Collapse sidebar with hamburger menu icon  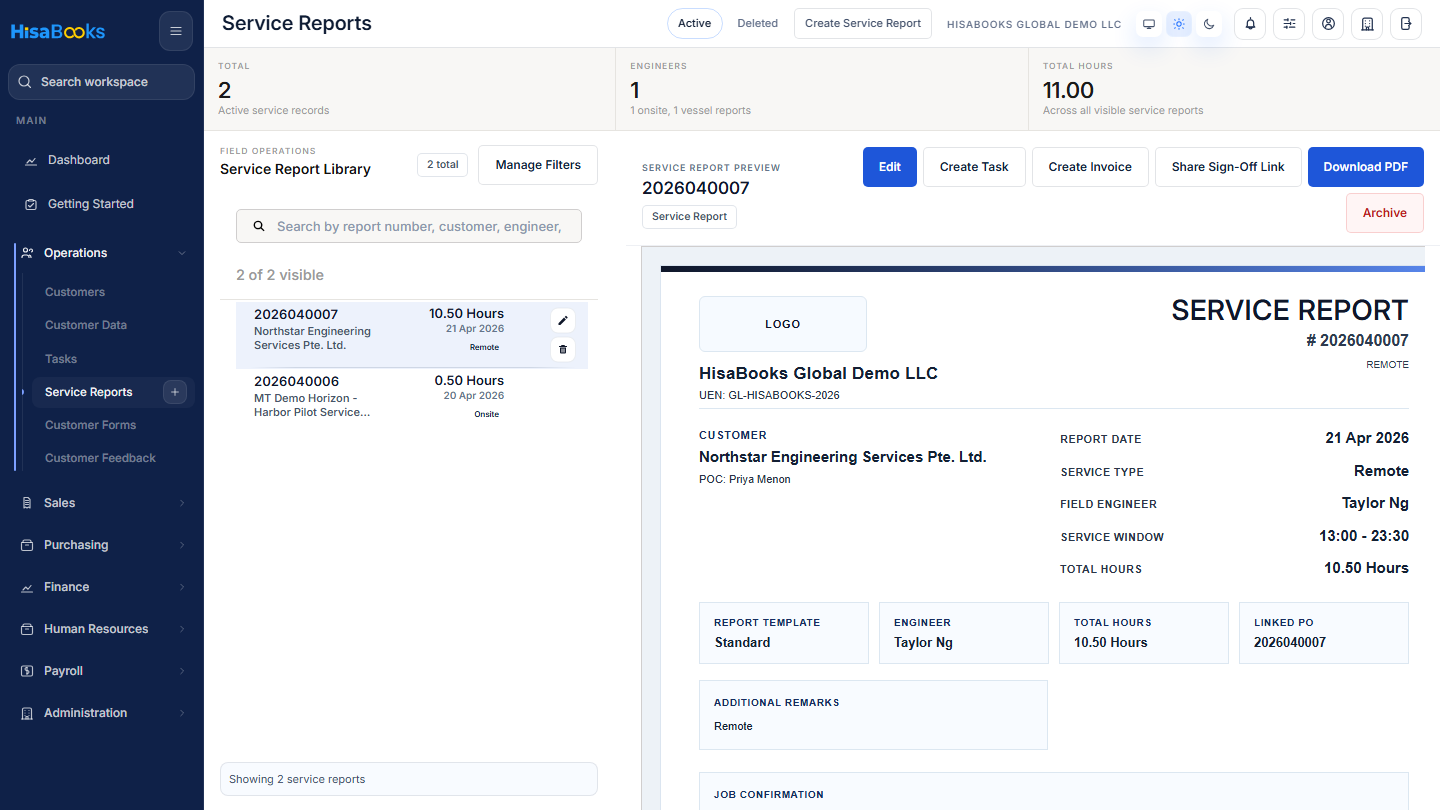coord(176,31)
